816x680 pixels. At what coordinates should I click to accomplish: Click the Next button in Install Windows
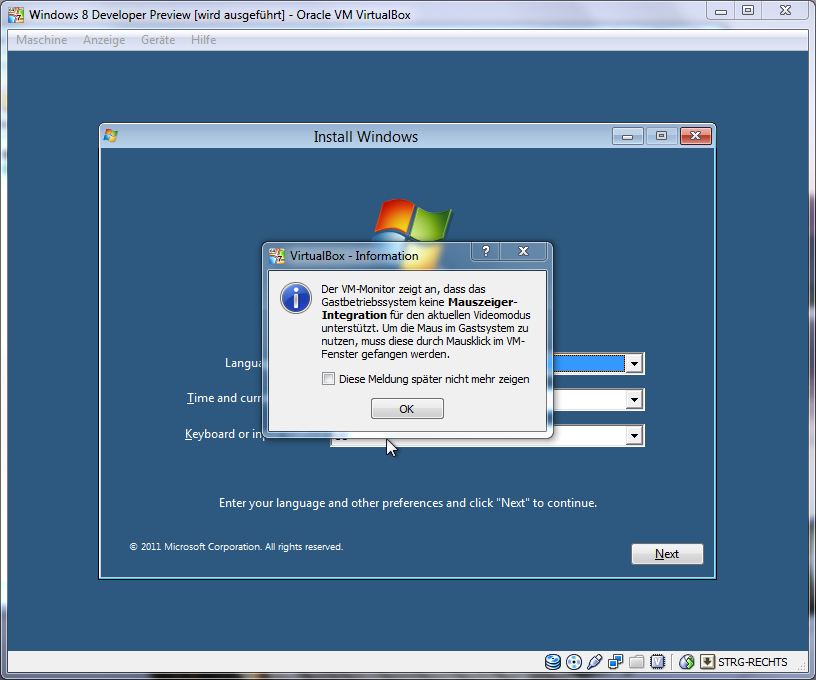click(667, 554)
